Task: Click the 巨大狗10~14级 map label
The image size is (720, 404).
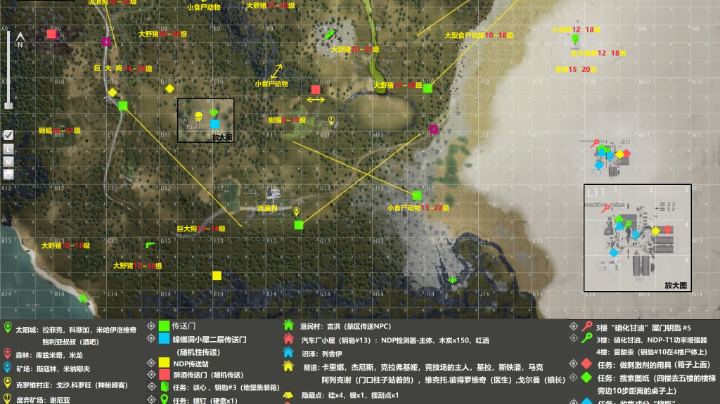Action: coord(201,229)
